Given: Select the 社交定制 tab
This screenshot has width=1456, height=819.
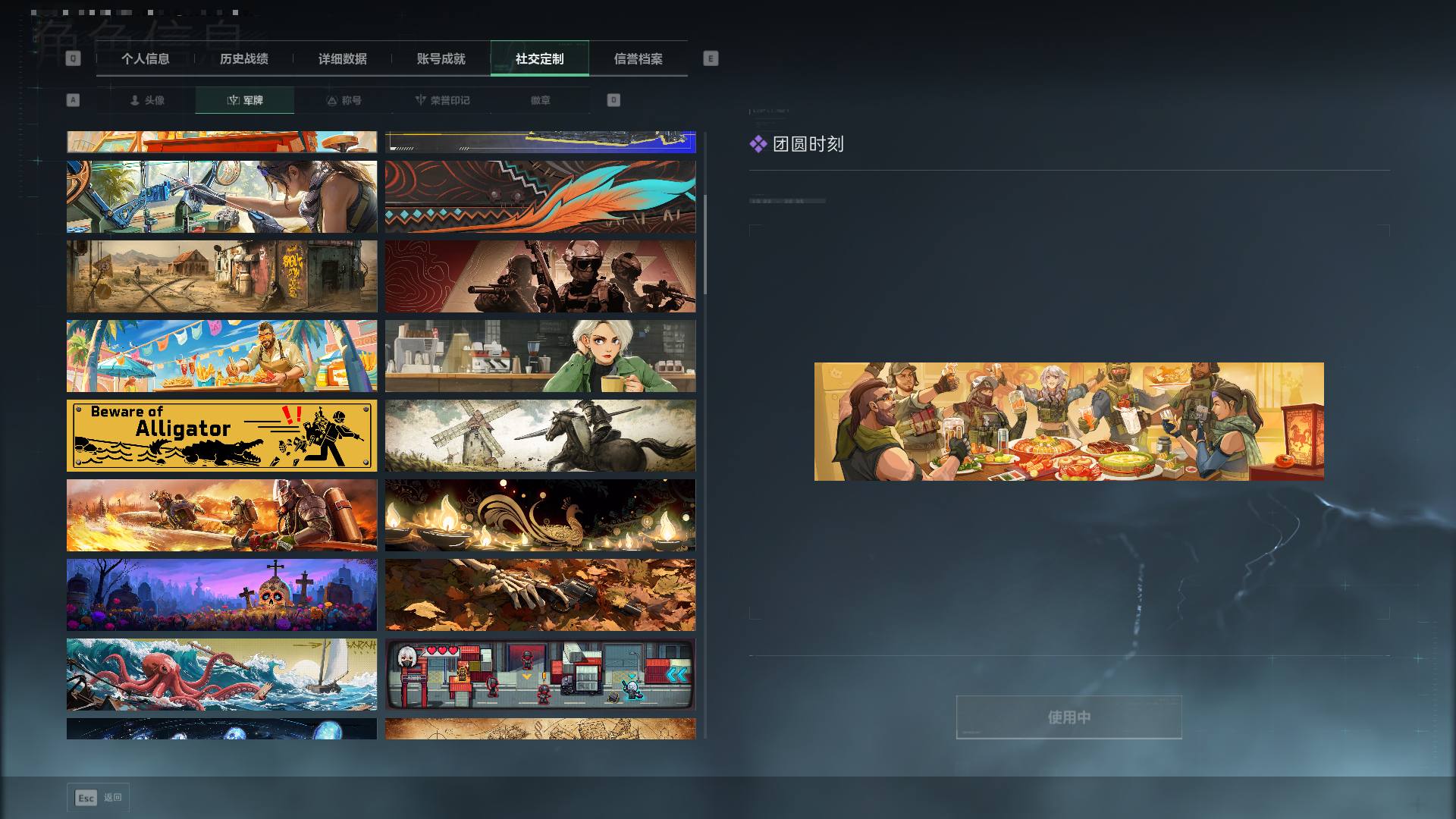Looking at the screenshot, I should [x=540, y=58].
